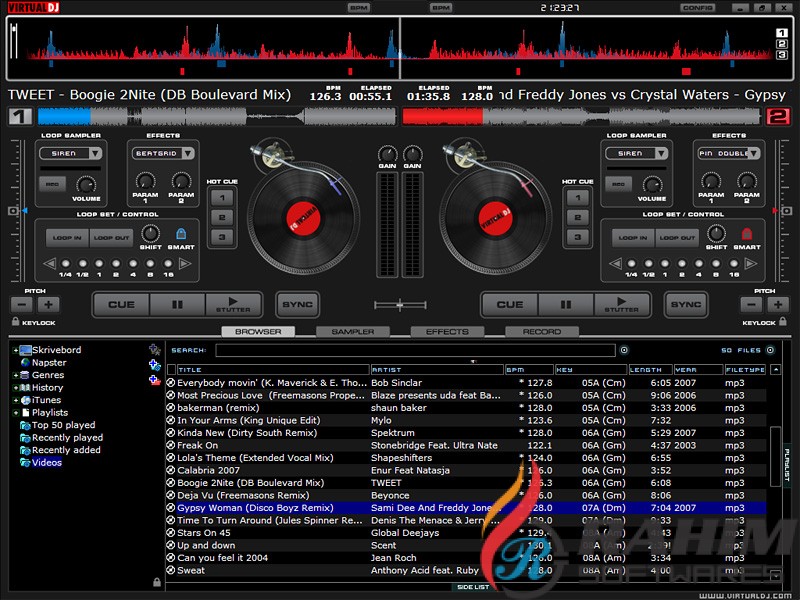Select deck 1 loop length 1/4
The height and width of the screenshot is (600, 800).
65,264
